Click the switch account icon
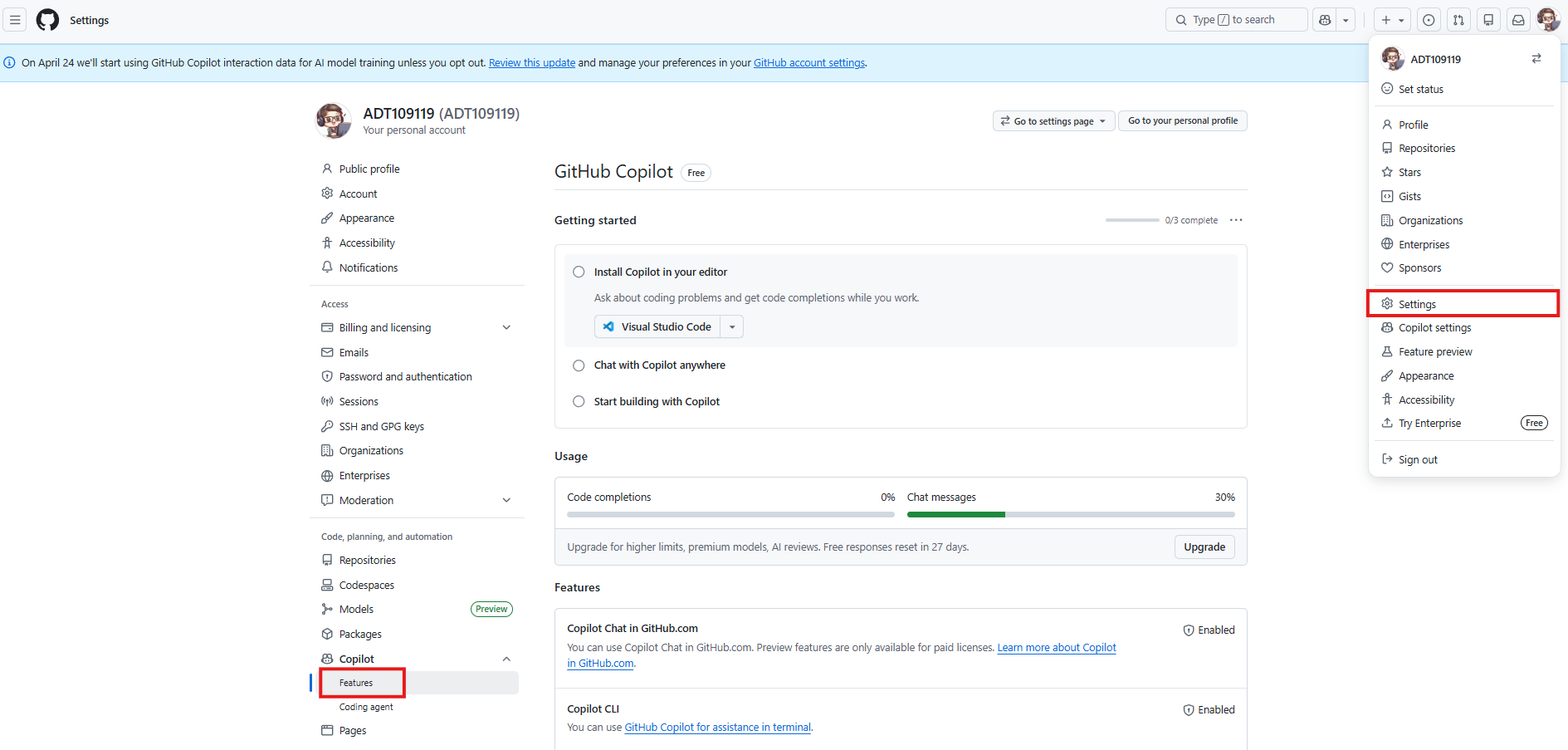Screen dimensions: 1568x750 click(1536, 59)
